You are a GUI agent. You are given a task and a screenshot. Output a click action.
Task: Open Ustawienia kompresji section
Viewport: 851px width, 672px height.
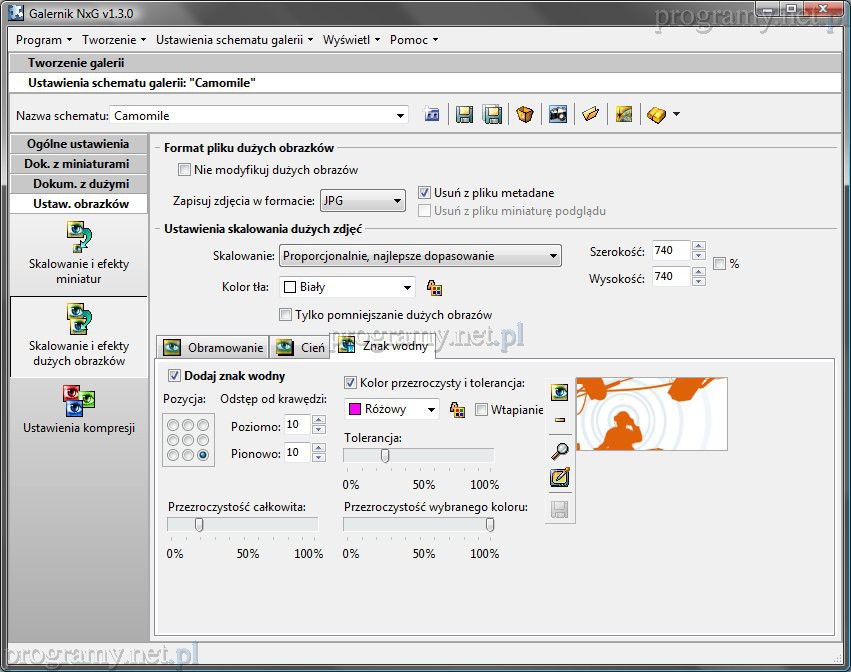(x=79, y=408)
